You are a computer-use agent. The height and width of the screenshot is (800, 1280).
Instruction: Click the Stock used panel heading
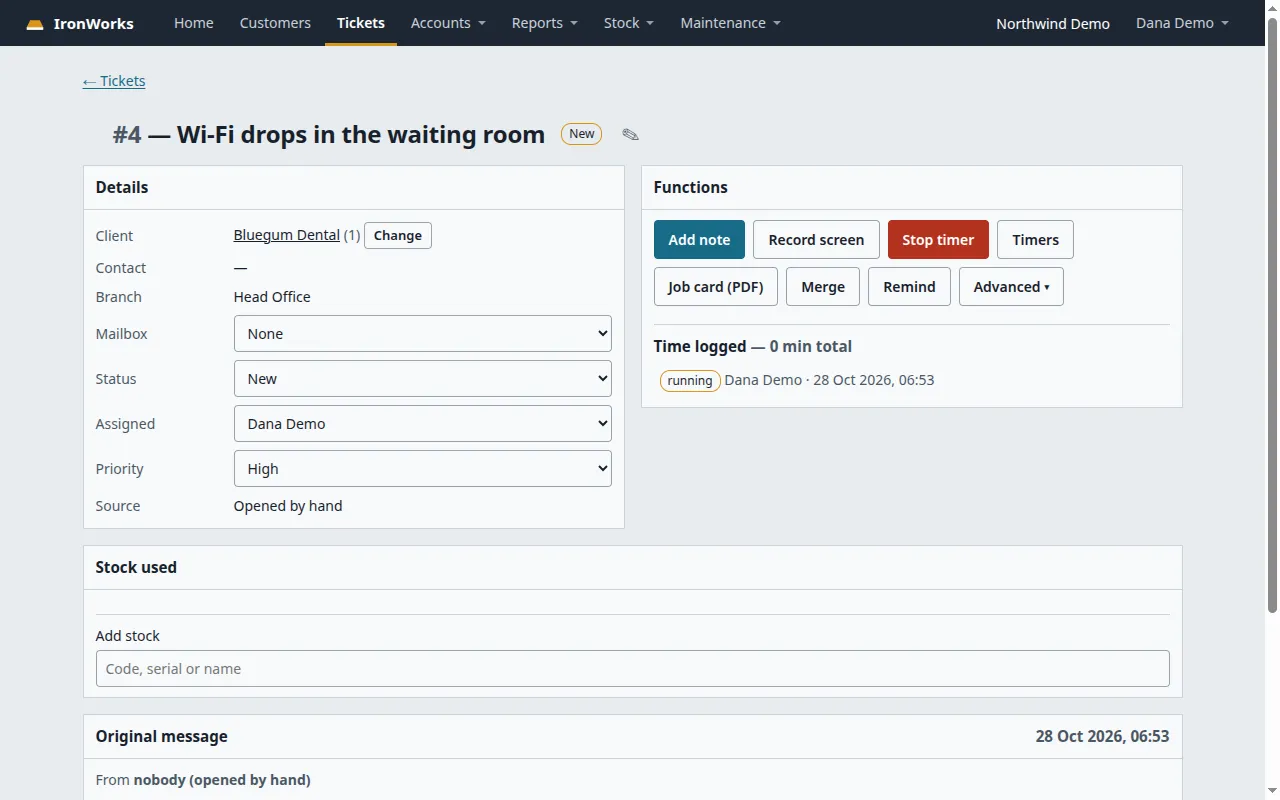coord(136,567)
